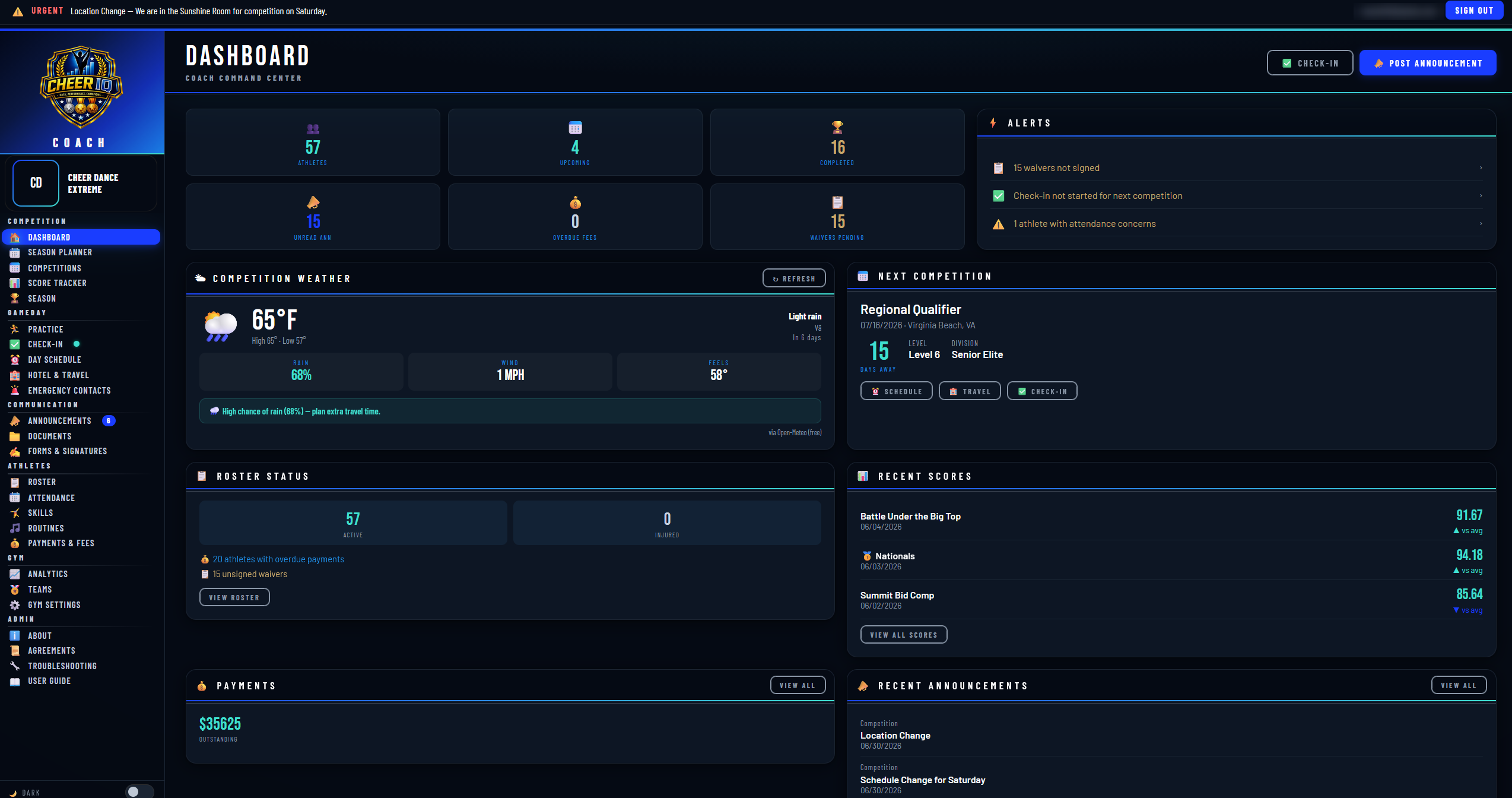Open the Travel button for Regional Qualifier
This screenshot has width=1512, height=798.
970,391
